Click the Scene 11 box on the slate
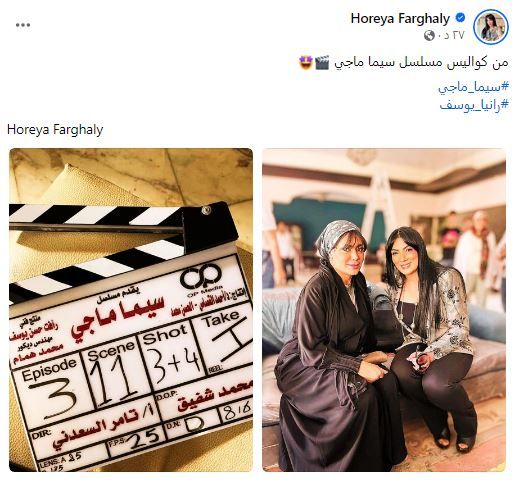520x489 pixels. click(114, 374)
